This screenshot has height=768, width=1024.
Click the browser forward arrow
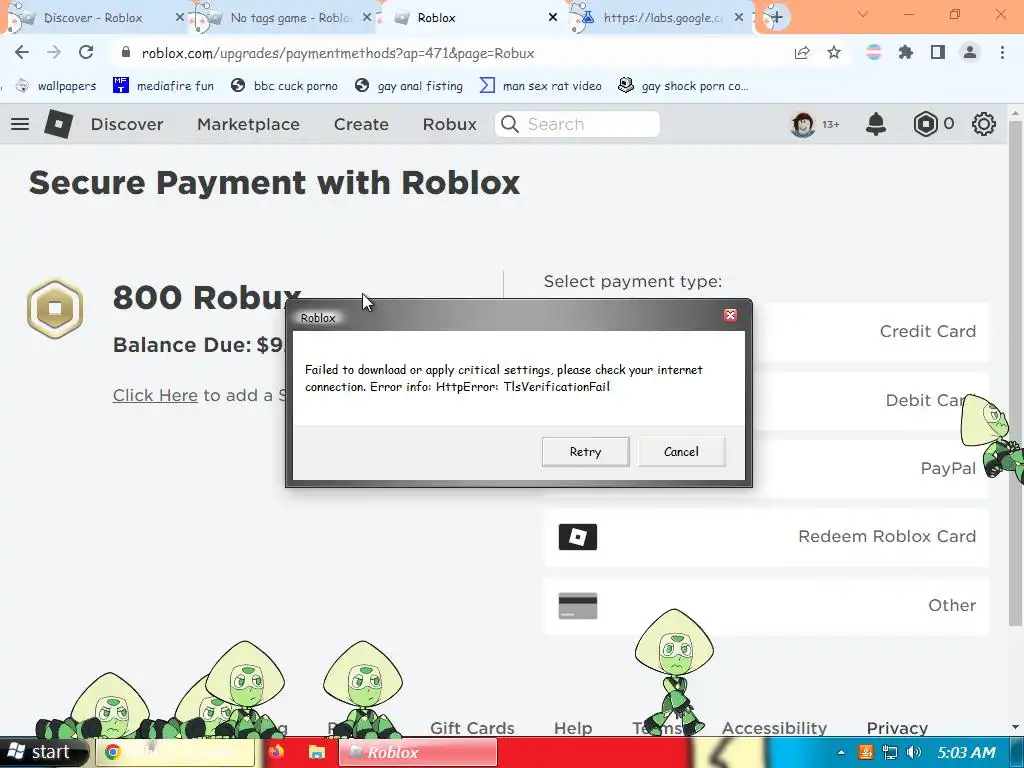(x=54, y=52)
